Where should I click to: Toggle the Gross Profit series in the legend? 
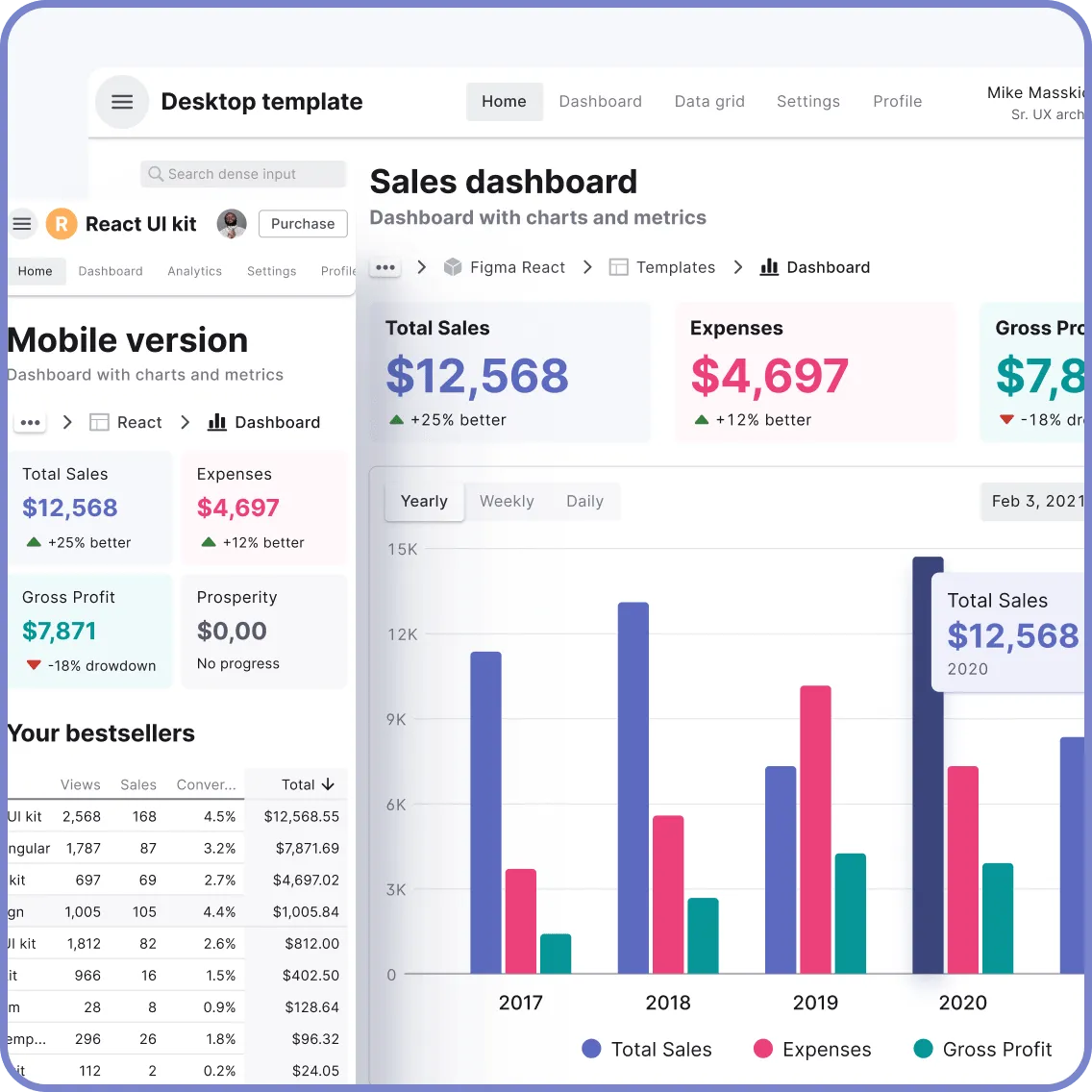982,1049
